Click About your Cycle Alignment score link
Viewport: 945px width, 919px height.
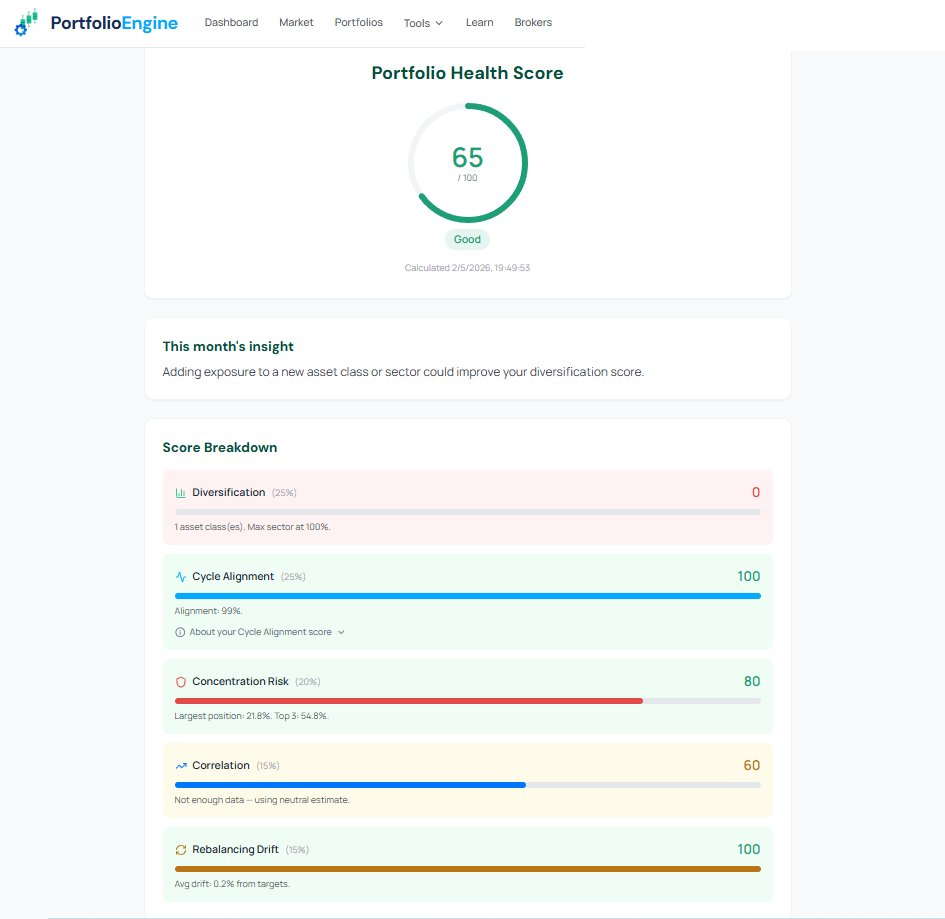point(260,632)
